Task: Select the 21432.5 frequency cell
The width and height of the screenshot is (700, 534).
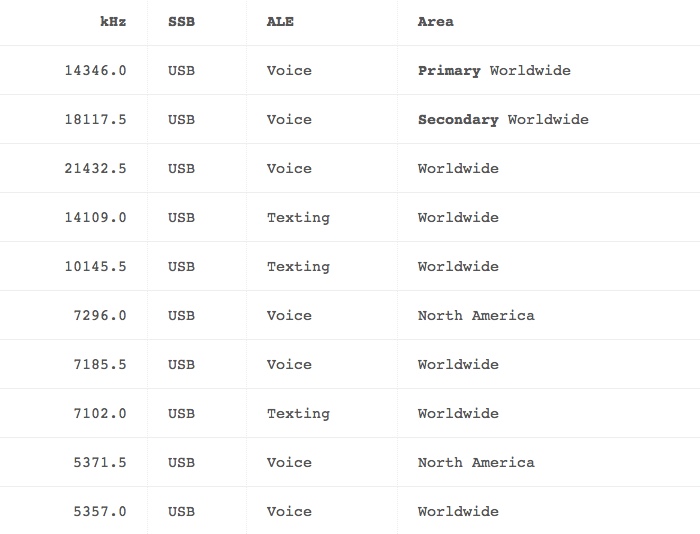Action: pyautogui.click(x=96, y=169)
